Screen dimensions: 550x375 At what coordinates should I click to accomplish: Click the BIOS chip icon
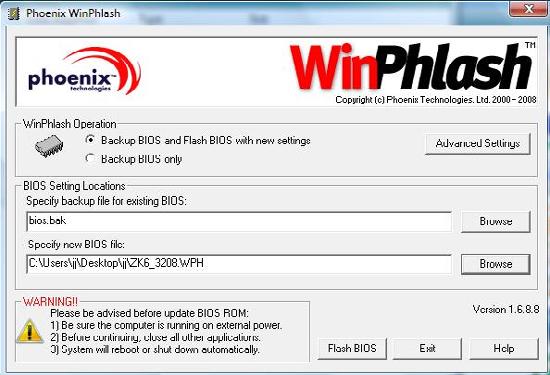49,146
